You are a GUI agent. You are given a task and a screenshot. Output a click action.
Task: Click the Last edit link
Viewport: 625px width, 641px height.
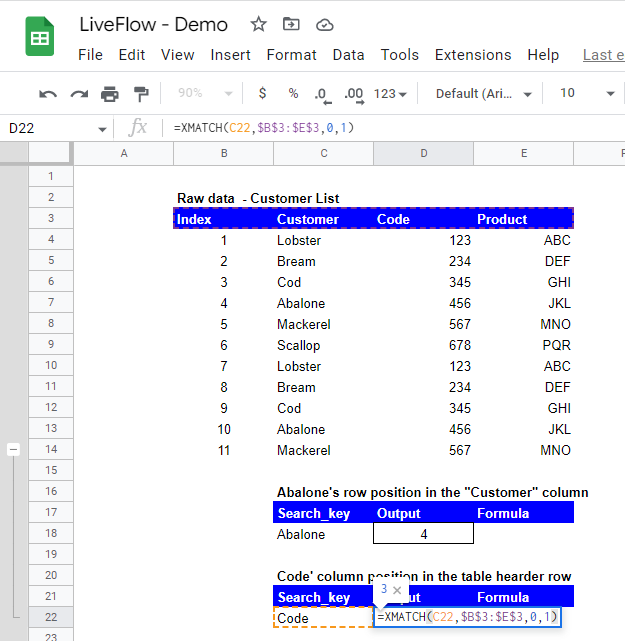click(604, 55)
